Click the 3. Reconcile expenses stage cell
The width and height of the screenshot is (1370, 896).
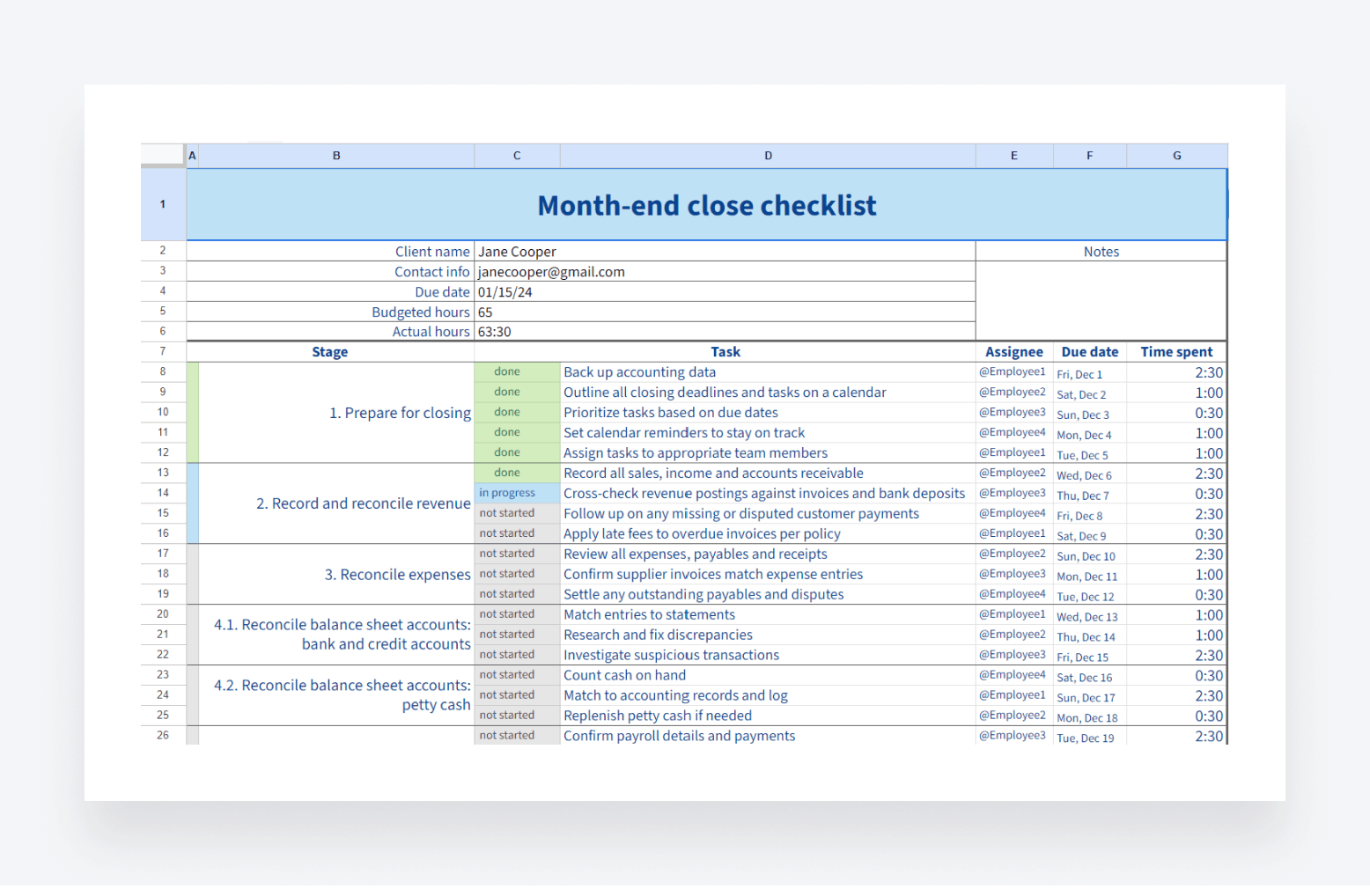tap(336, 575)
